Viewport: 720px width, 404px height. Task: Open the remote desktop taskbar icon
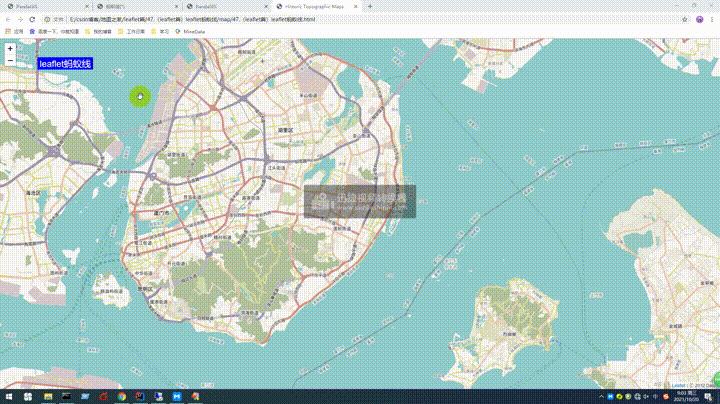(158, 397)
